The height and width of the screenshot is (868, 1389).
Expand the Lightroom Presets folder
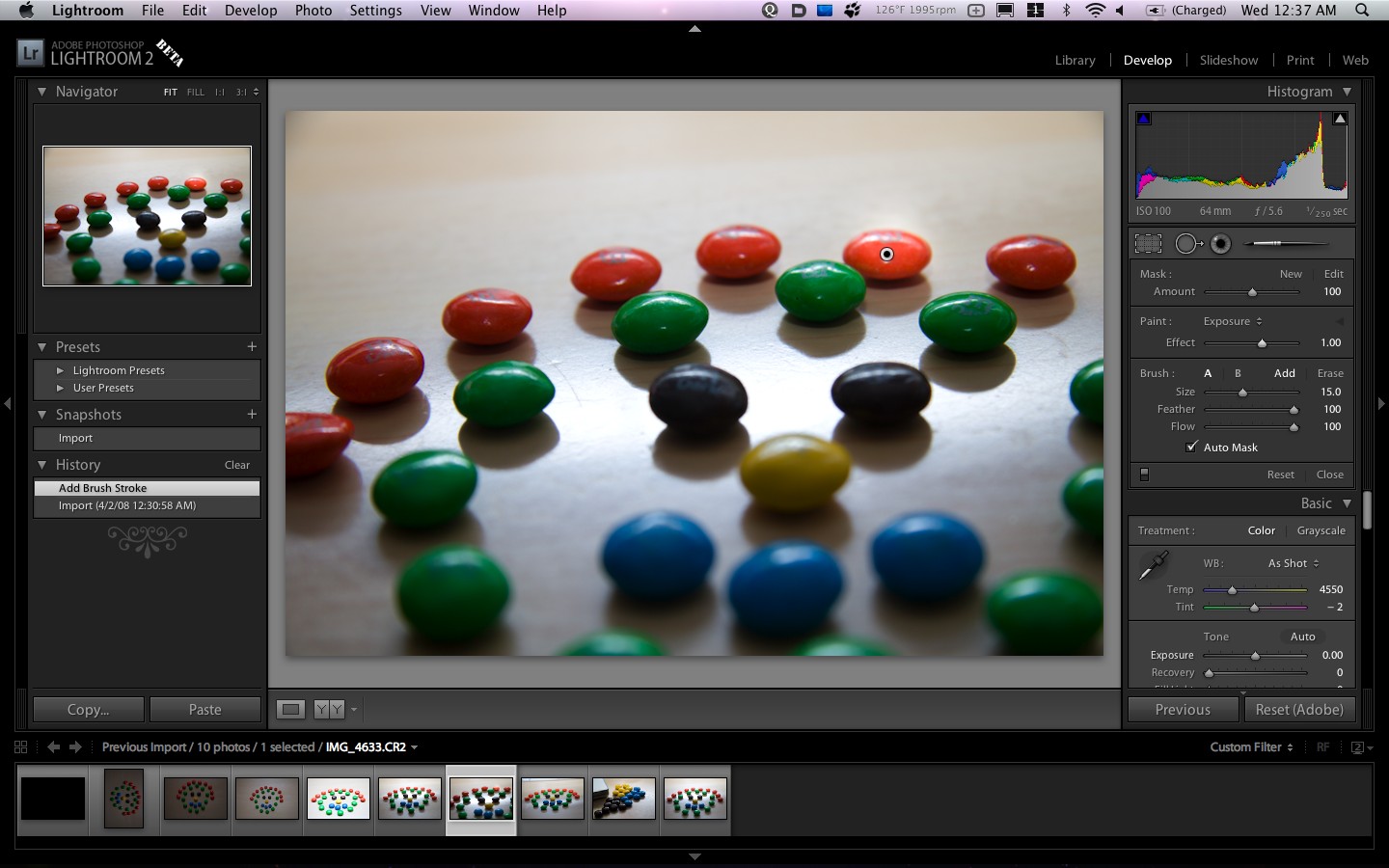[x=62, y=369]
